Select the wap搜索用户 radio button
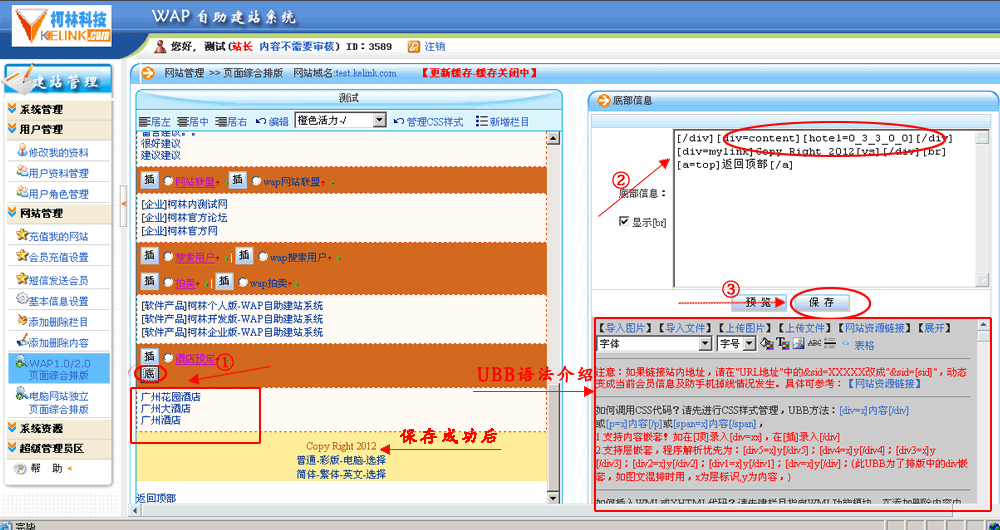Viewport: 1000px width, 530px height. [263, 257]
